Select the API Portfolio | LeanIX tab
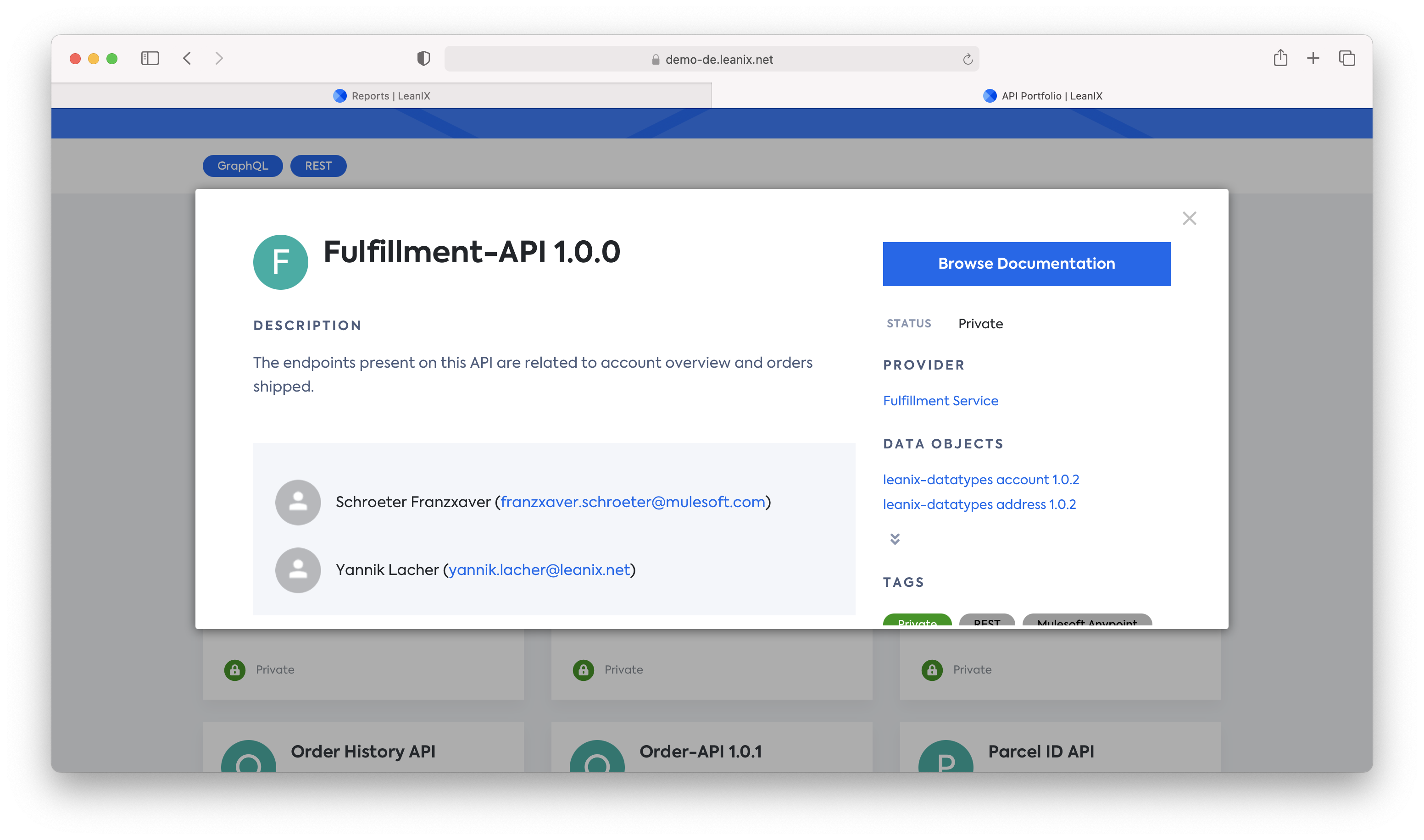 coord(1042,96)
